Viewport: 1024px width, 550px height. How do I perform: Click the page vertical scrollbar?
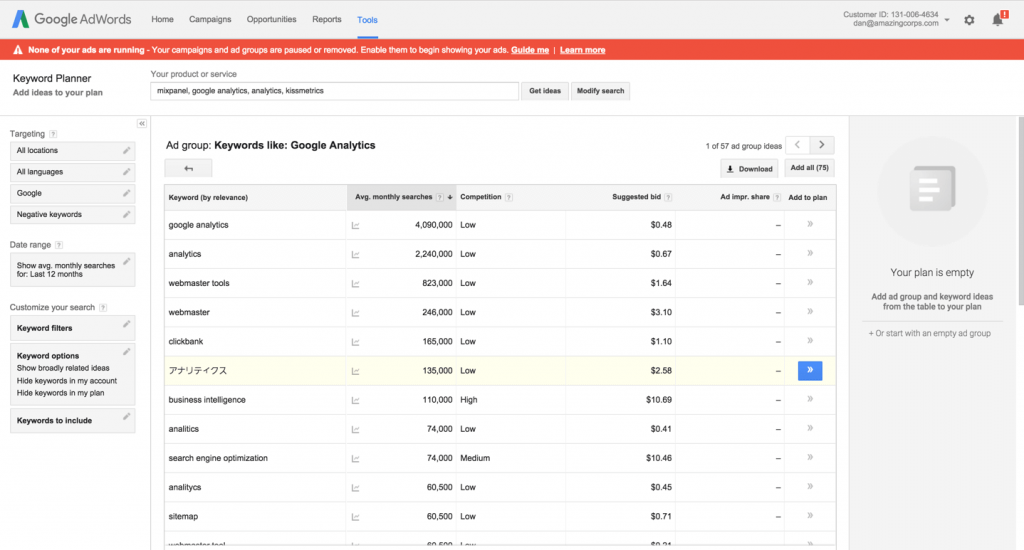coord(1021,210)
